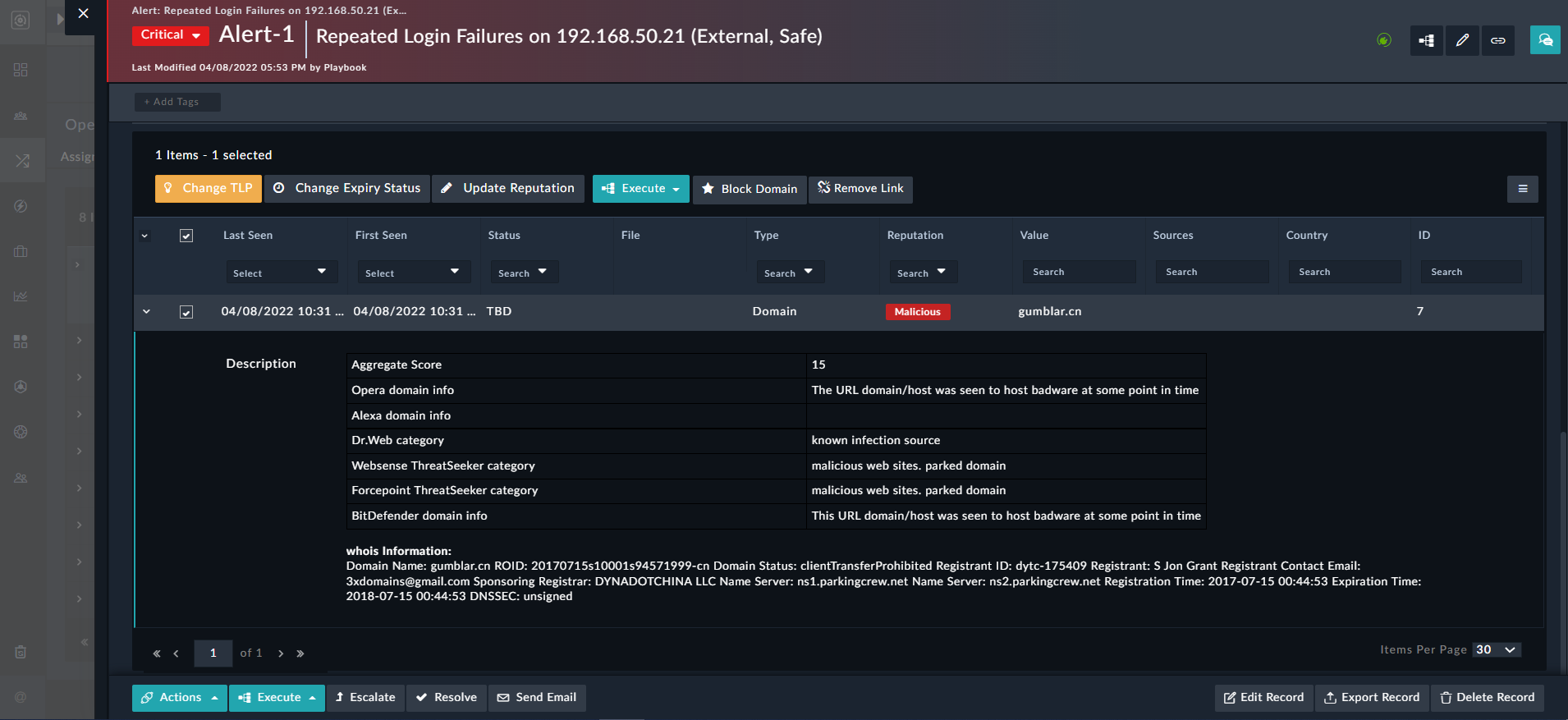The image size is (1568, 720).
Task: Click the lifebuoy icon in left sidebar
Action: point(21,432)
